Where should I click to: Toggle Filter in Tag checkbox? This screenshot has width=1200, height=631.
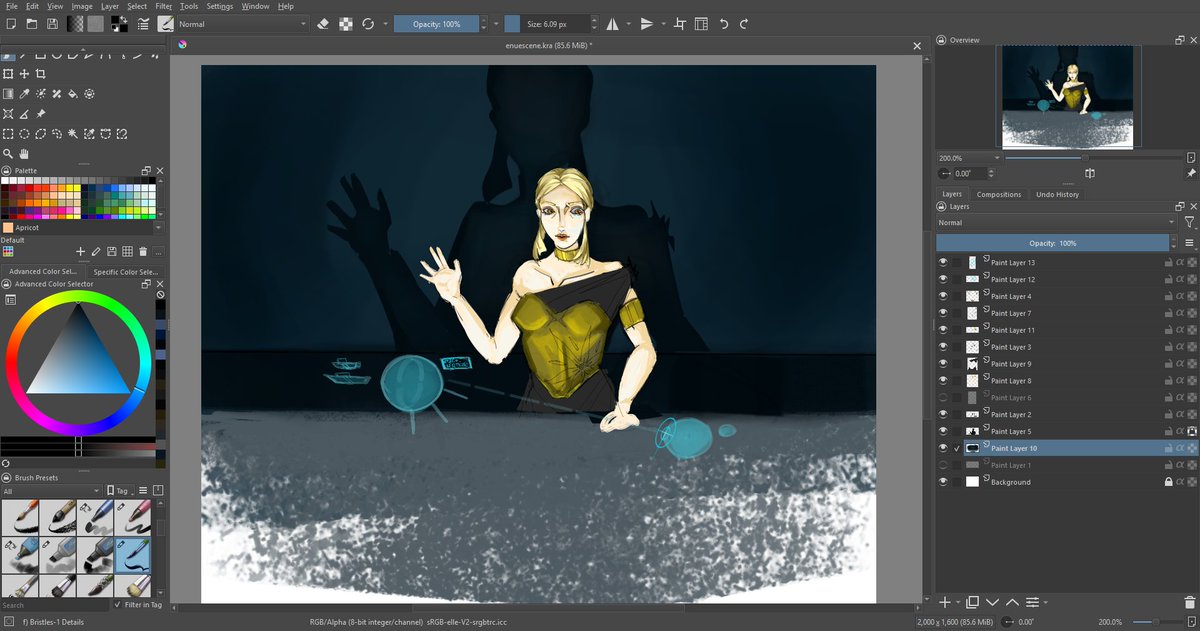117,605
